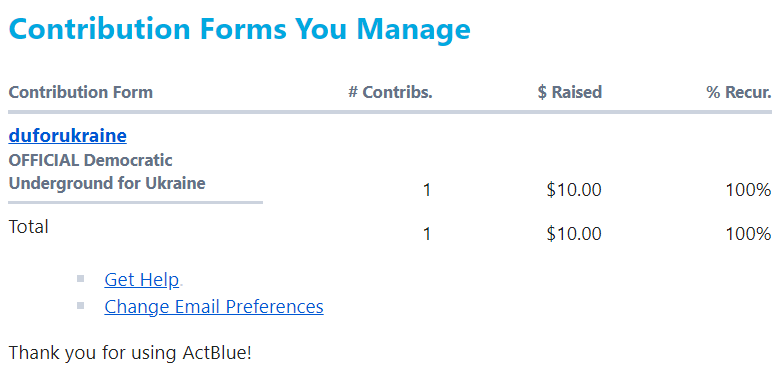Click the Get Help link
The image size is (779, 370).
click(x=142, y=280)
